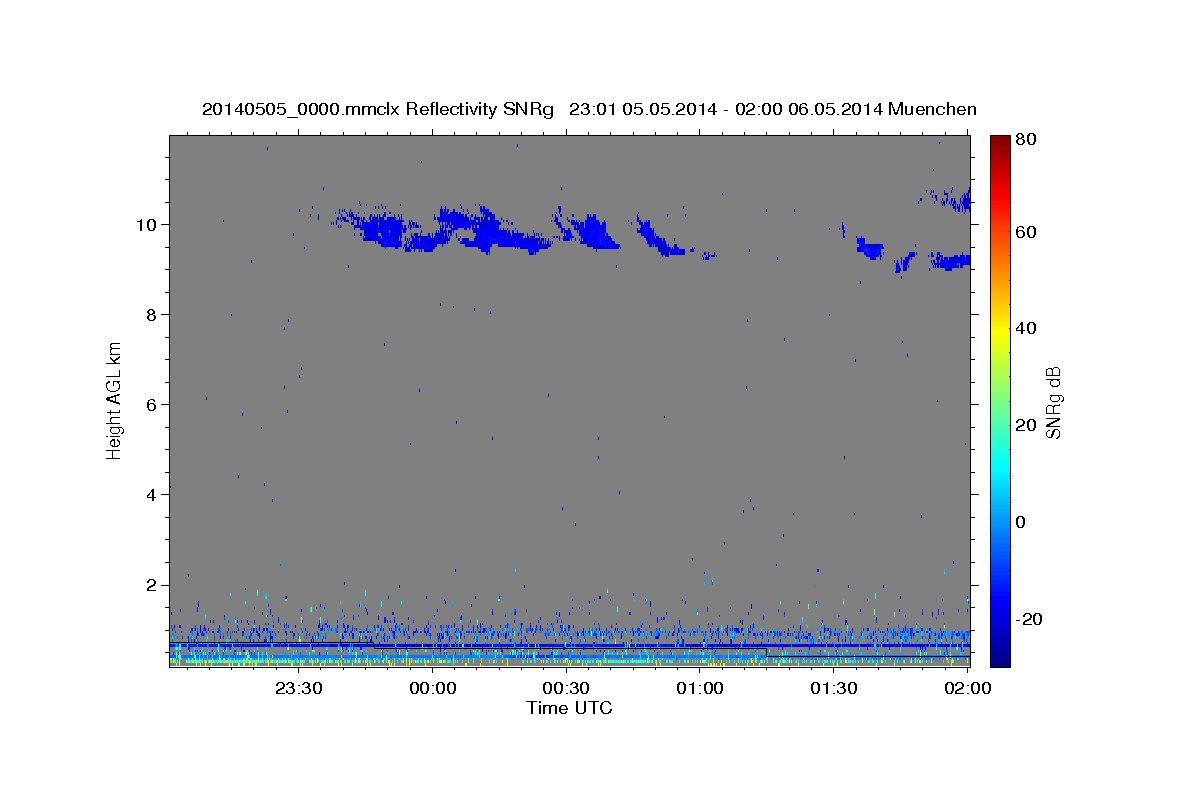Click the 23:30 time tick label
Image resolution: width=1200 pixels, height=800 pixels.
coord(299,688)
